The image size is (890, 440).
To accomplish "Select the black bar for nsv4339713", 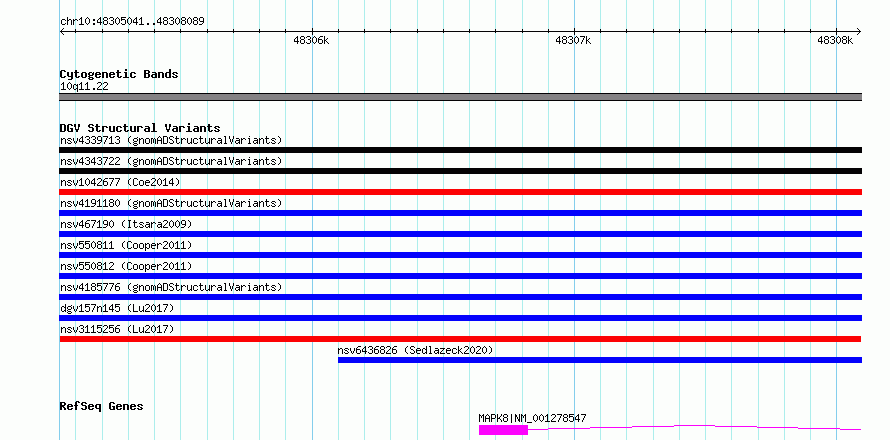I will 461,150.
